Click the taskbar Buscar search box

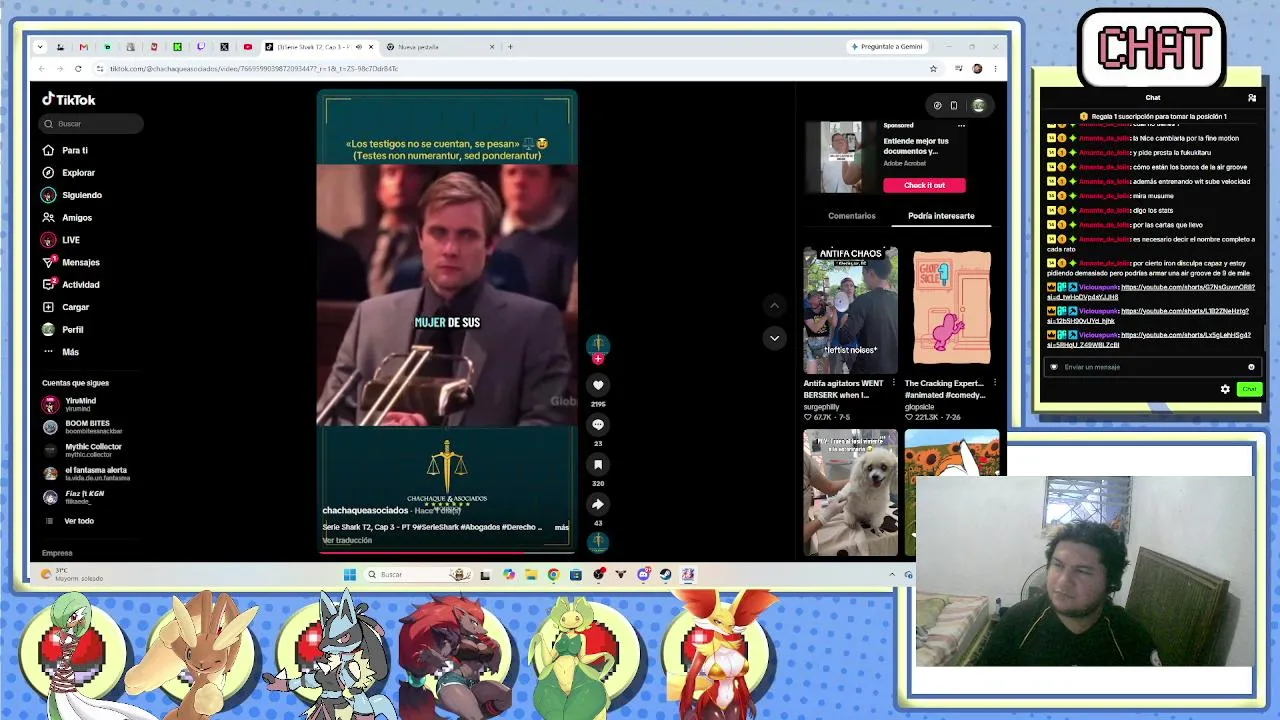(418, 575)
